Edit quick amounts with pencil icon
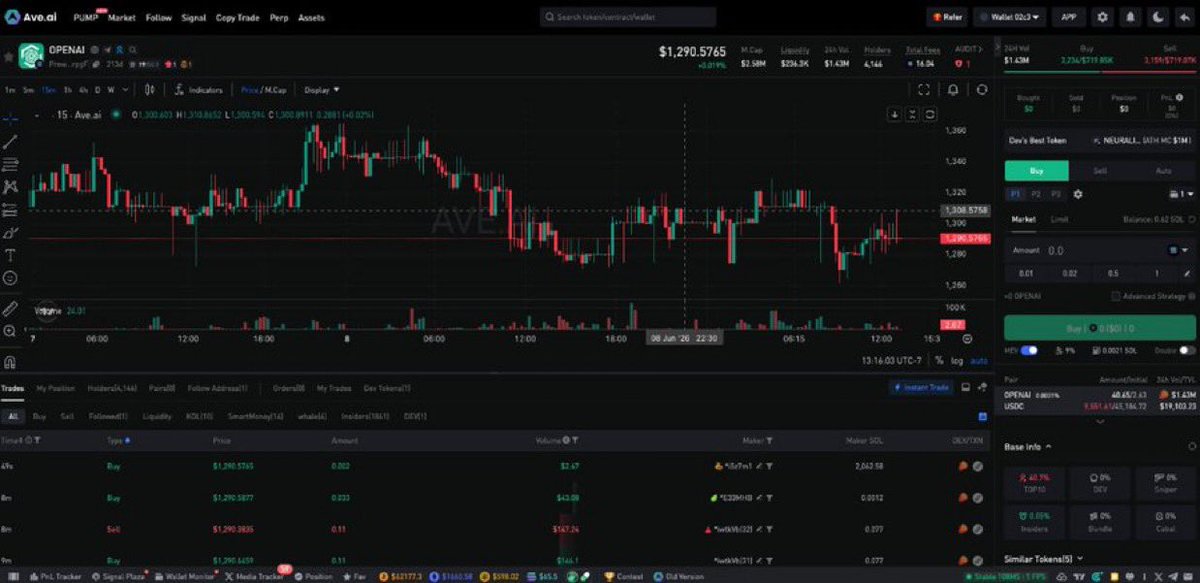This screenshot has width=1200, height=583. [x=1186, y=273]
